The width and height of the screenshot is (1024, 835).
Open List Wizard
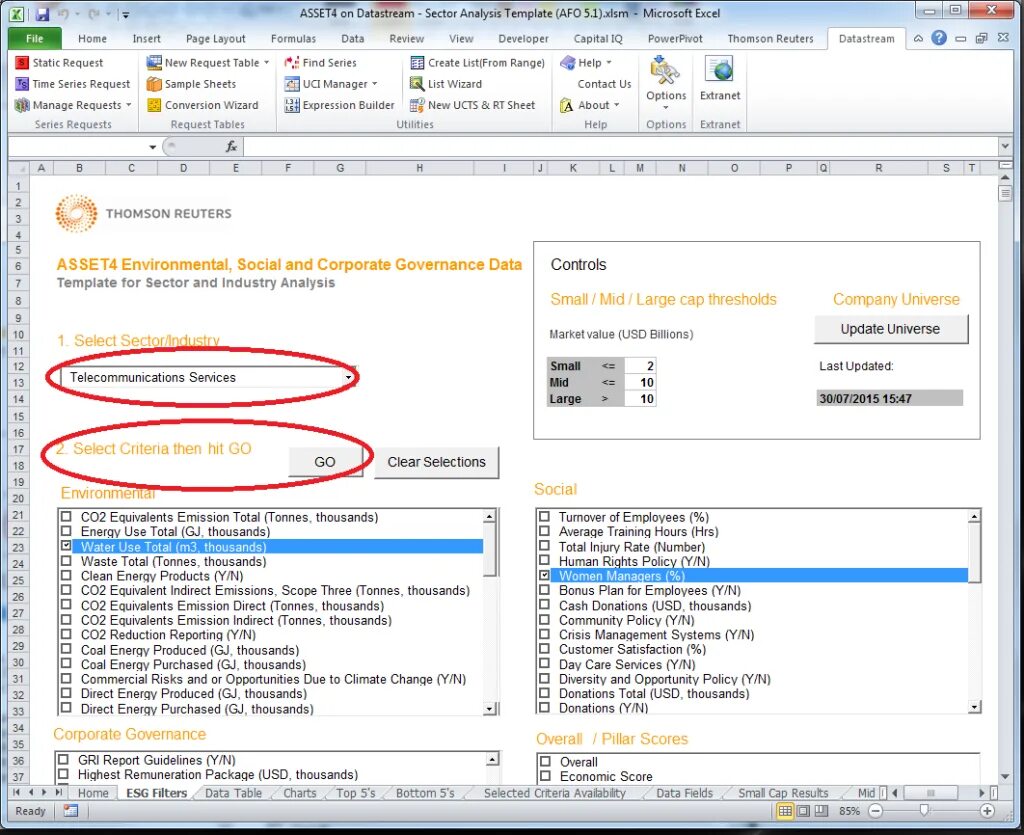[x=446, y=84]
